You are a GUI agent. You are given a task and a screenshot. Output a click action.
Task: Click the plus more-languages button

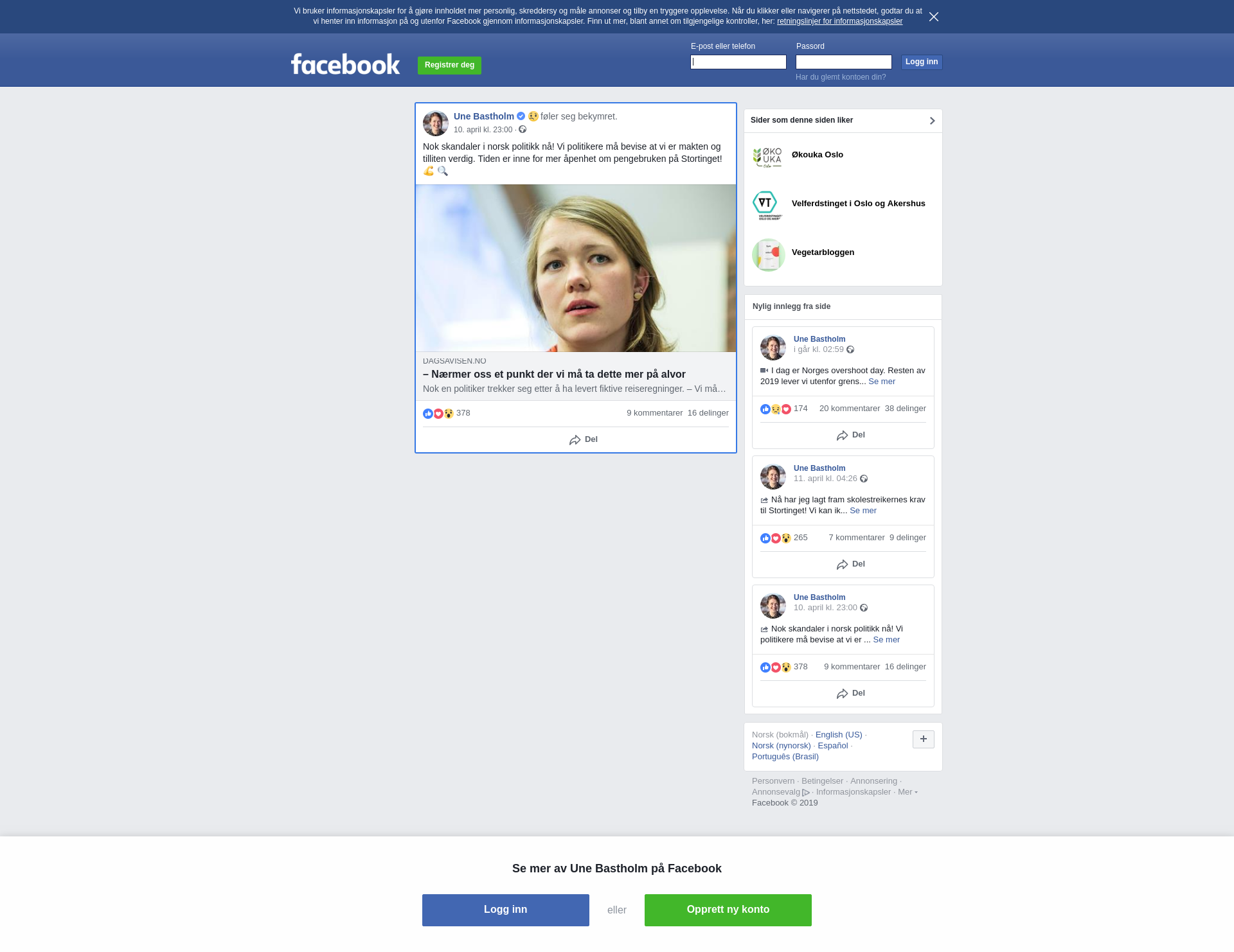924,739
